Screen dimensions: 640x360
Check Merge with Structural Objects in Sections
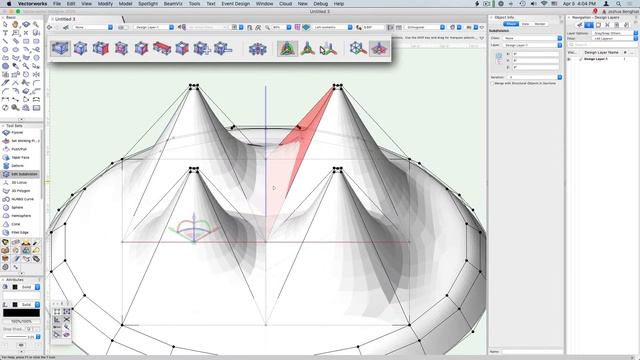[492, 83]
